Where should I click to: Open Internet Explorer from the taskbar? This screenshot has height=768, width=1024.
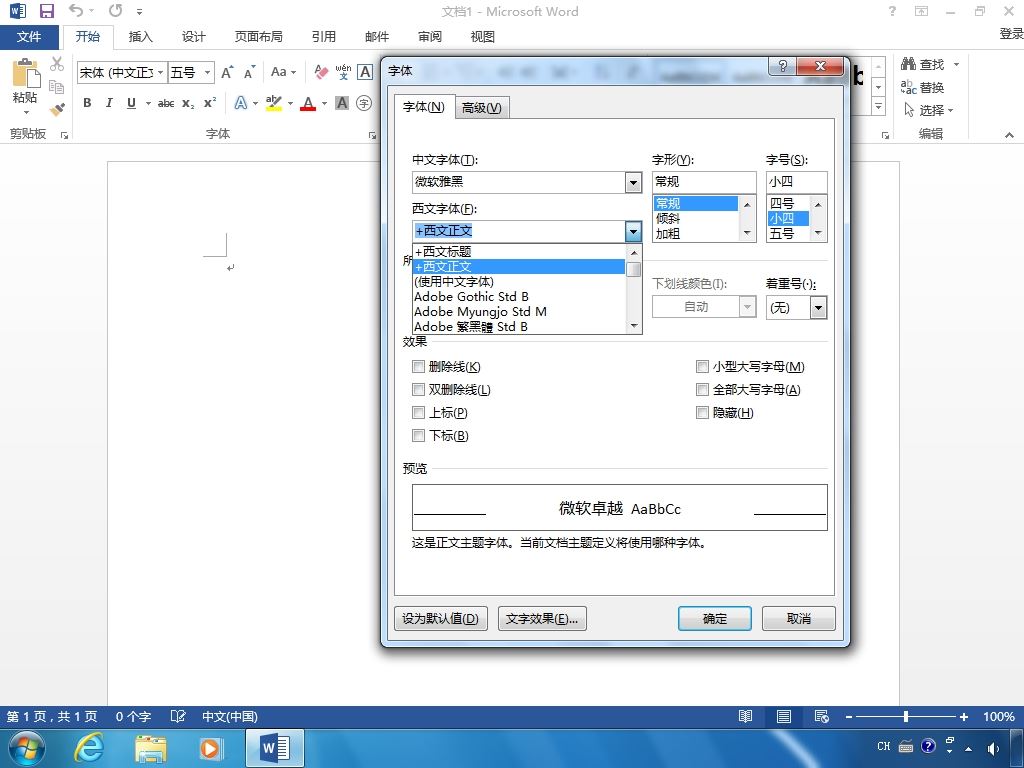coord(88,747)
